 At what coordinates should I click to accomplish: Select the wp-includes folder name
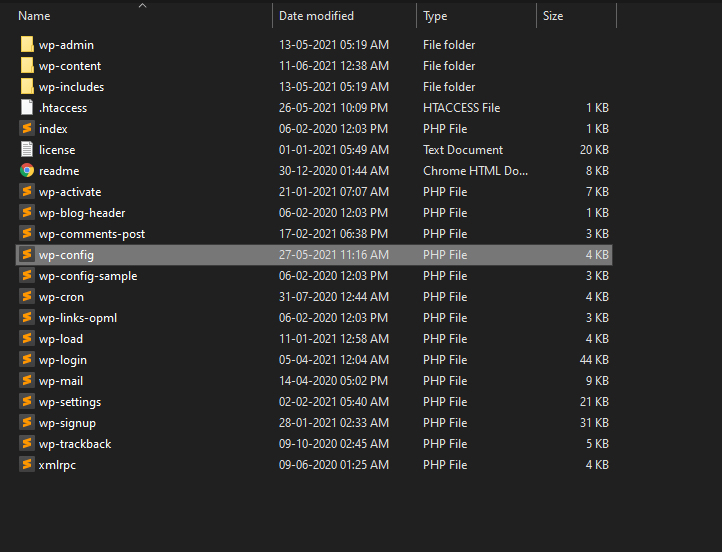pyautogui.click(x=71, y=87)
